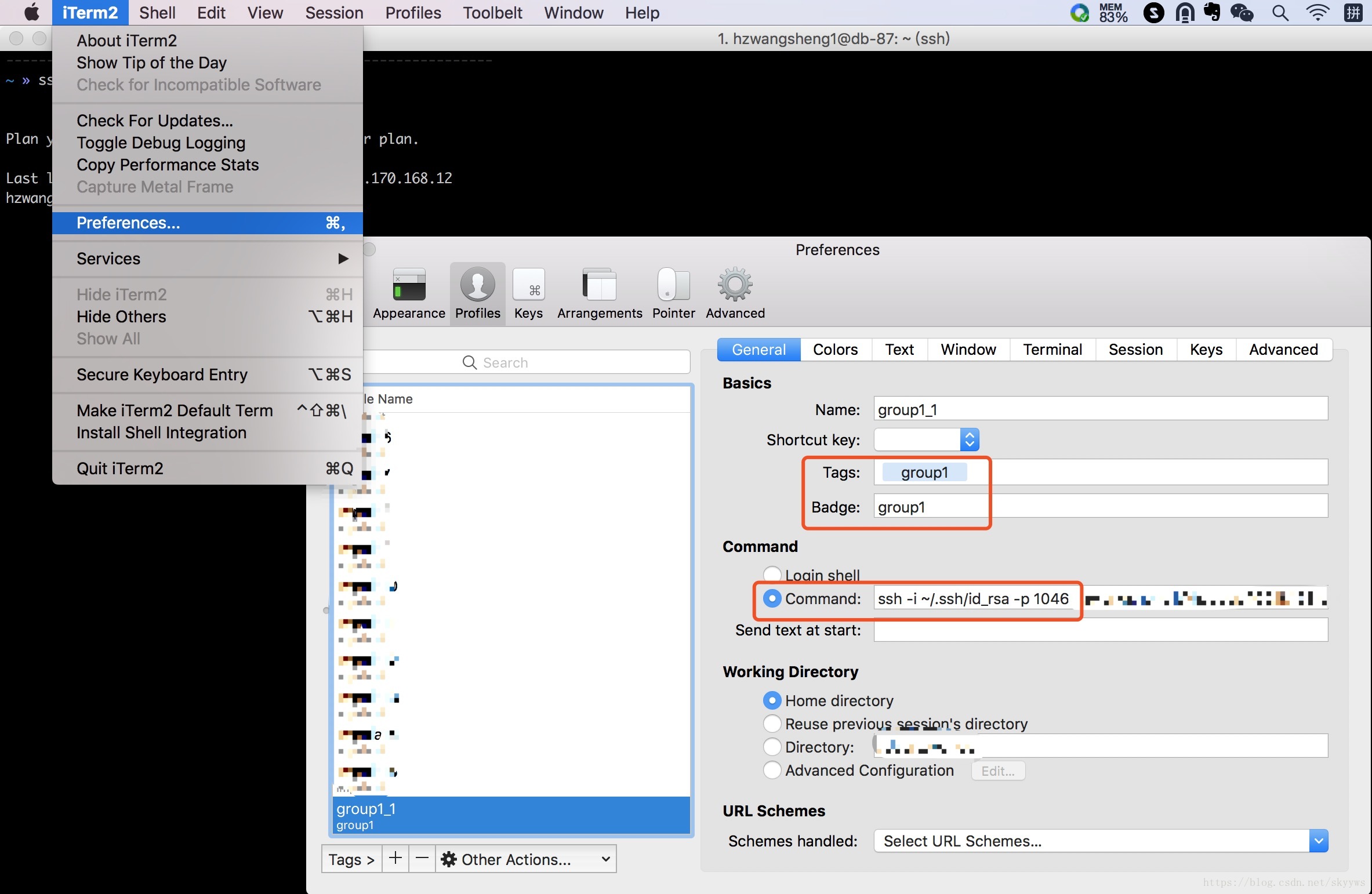1372x894 pixels.
Task: Open Select URL Schemes dropdown
Action: [x=1101, y=841]
